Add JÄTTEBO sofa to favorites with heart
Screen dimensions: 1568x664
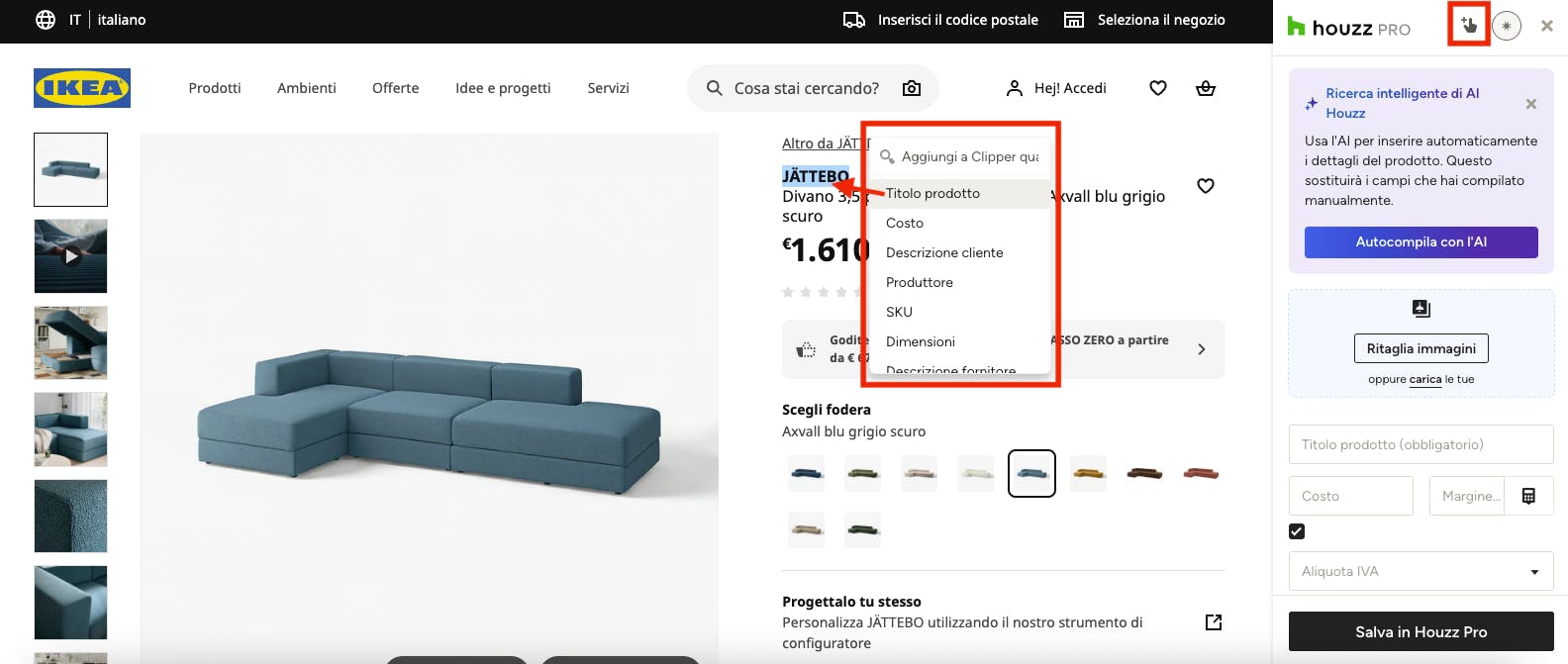[x=1206, y=186]
